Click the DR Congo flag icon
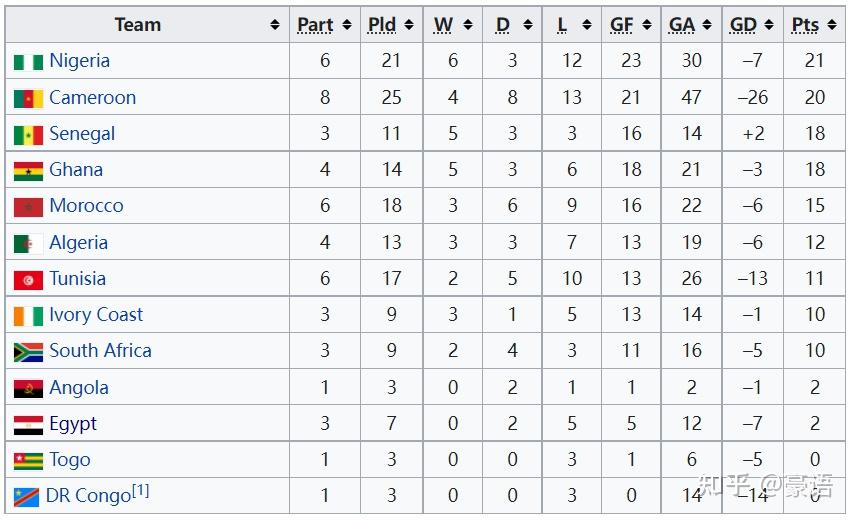The image size is (855, 520). pyautogui.click(x=26, y=497)
